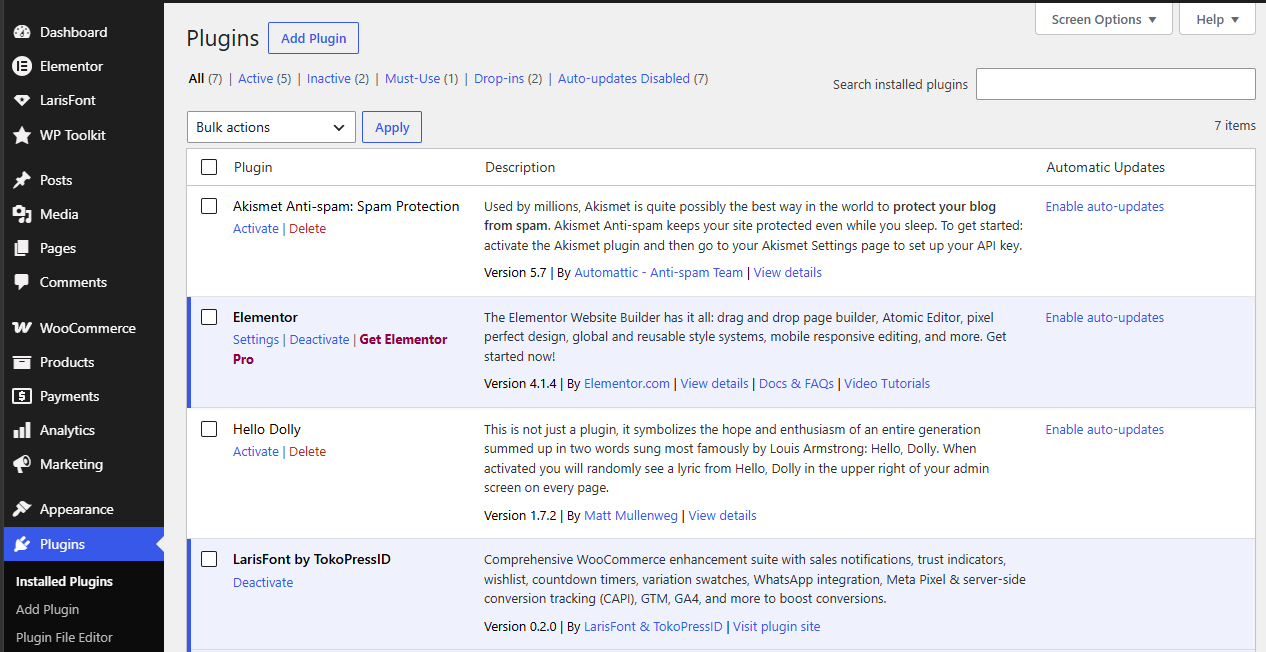Open the Appearance menu item
The image size is (1266, 652).
(82, 509)
